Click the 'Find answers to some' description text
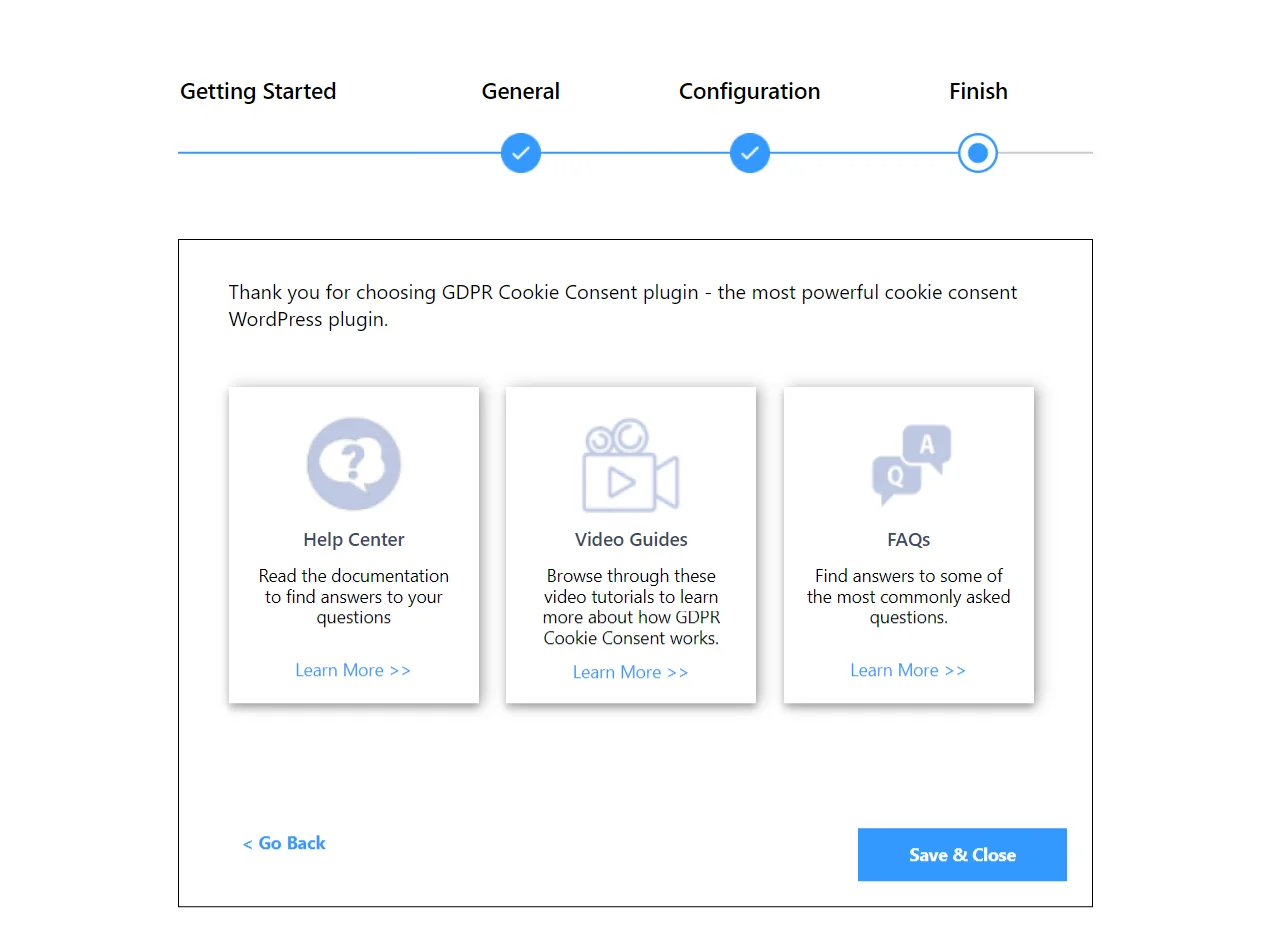Image resolution: width=1263 pixels, height=951 pixels. [909, 597]
